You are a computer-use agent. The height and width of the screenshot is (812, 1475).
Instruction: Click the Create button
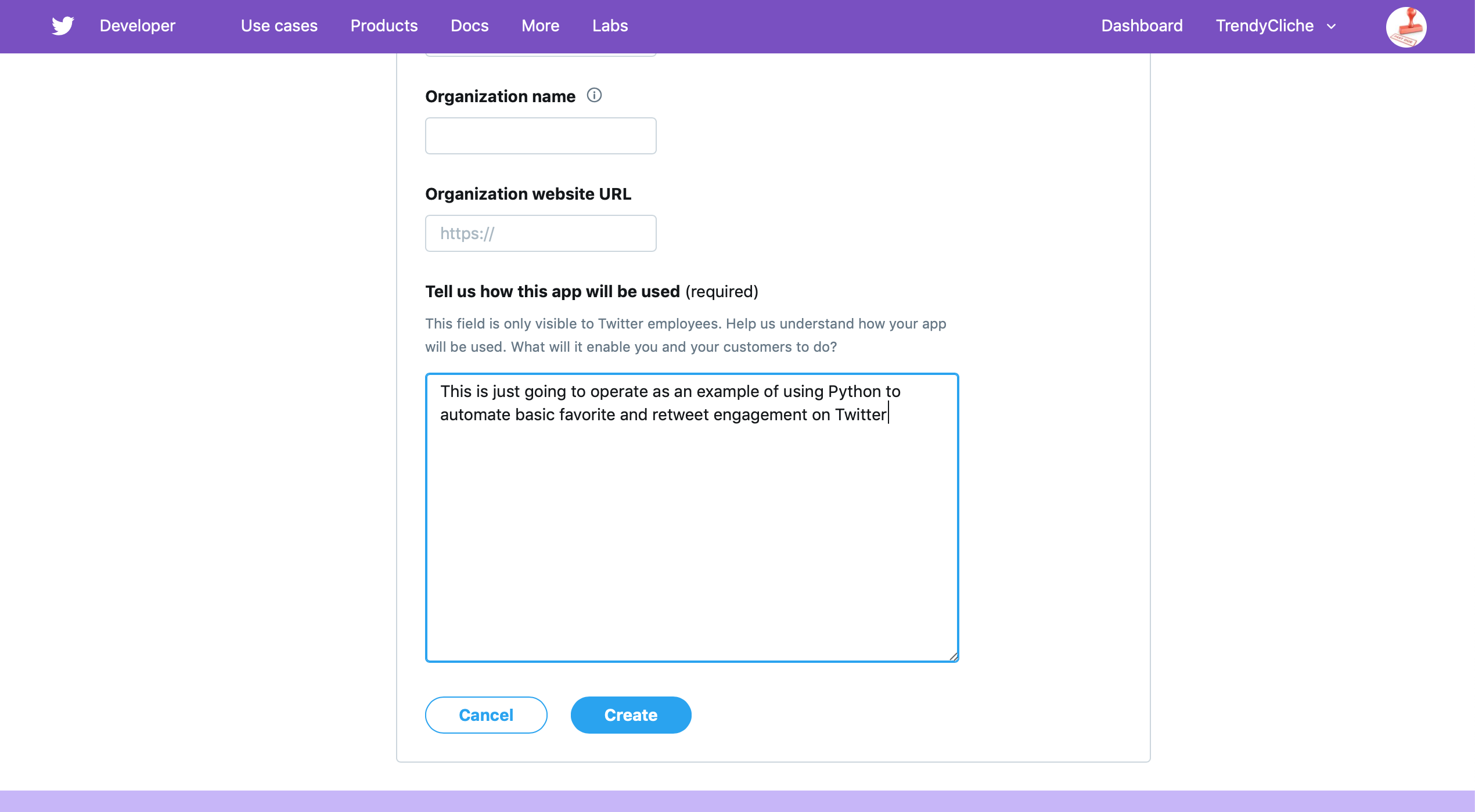(x=631, y=715)
